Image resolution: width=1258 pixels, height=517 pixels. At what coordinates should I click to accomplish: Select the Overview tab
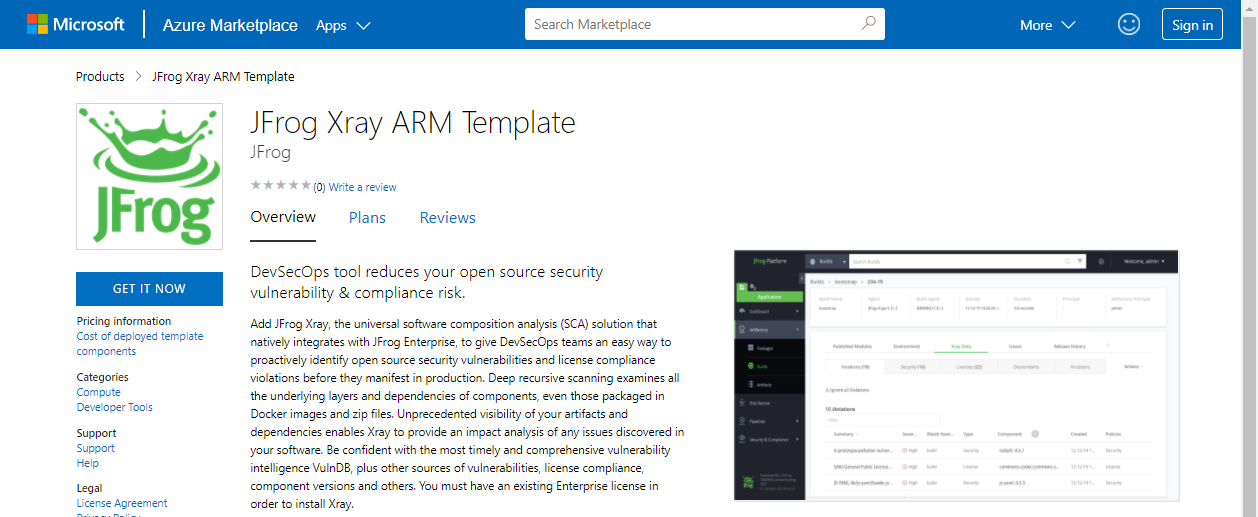click(x=283, y=217)
